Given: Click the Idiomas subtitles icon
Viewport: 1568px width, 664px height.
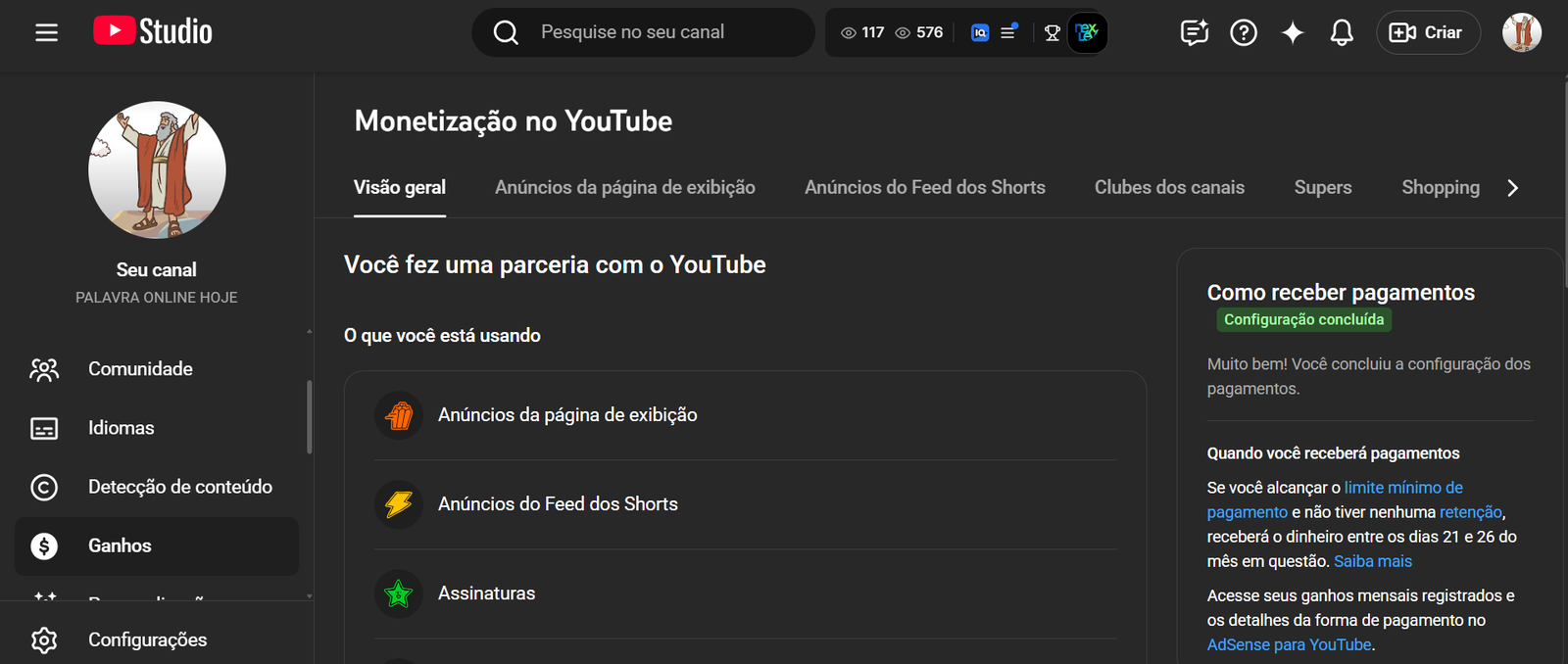Looking at the screenshot, I should [44, 428].
